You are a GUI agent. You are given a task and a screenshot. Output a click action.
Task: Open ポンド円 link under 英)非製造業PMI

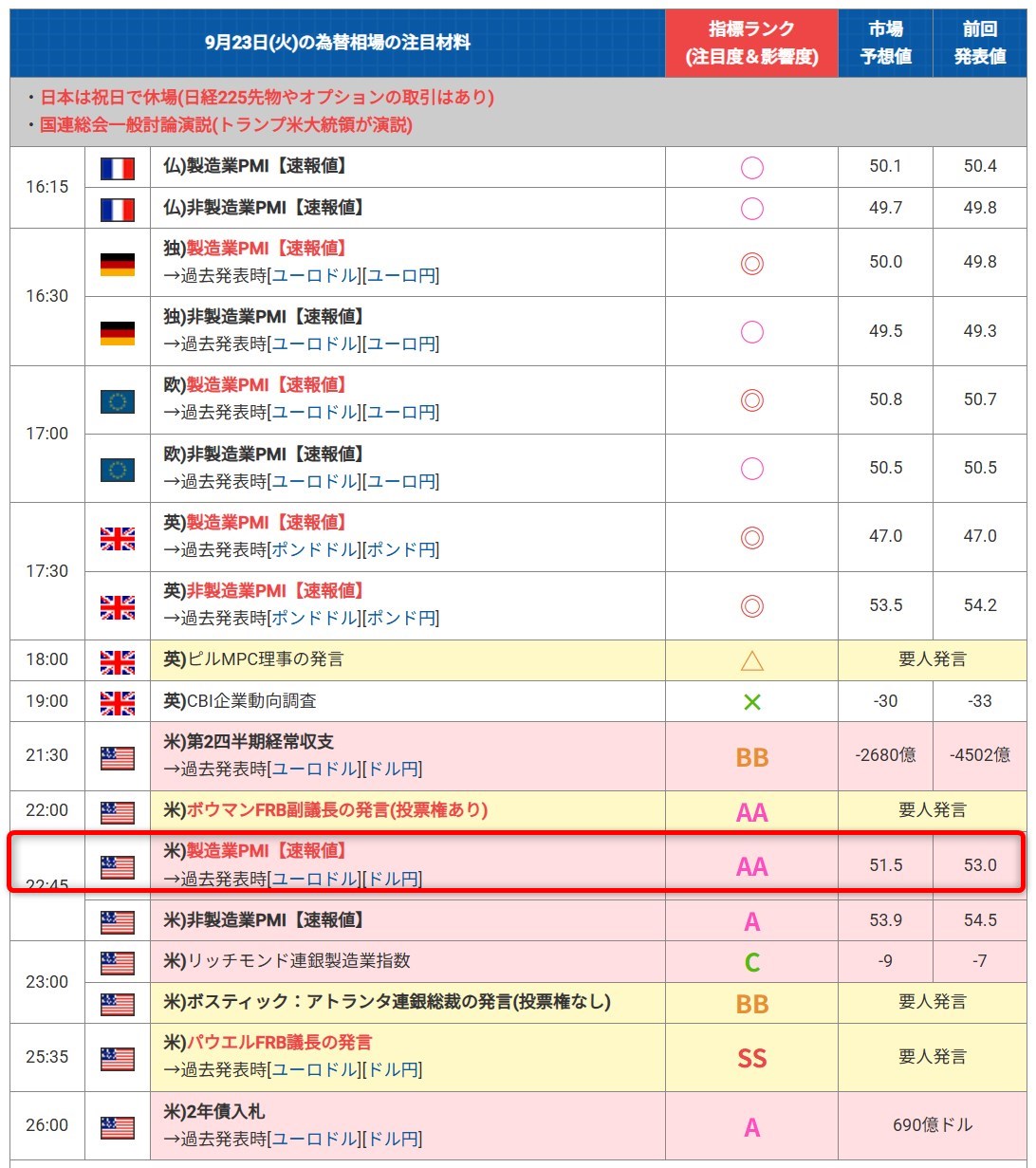click(x=402, y=619)
